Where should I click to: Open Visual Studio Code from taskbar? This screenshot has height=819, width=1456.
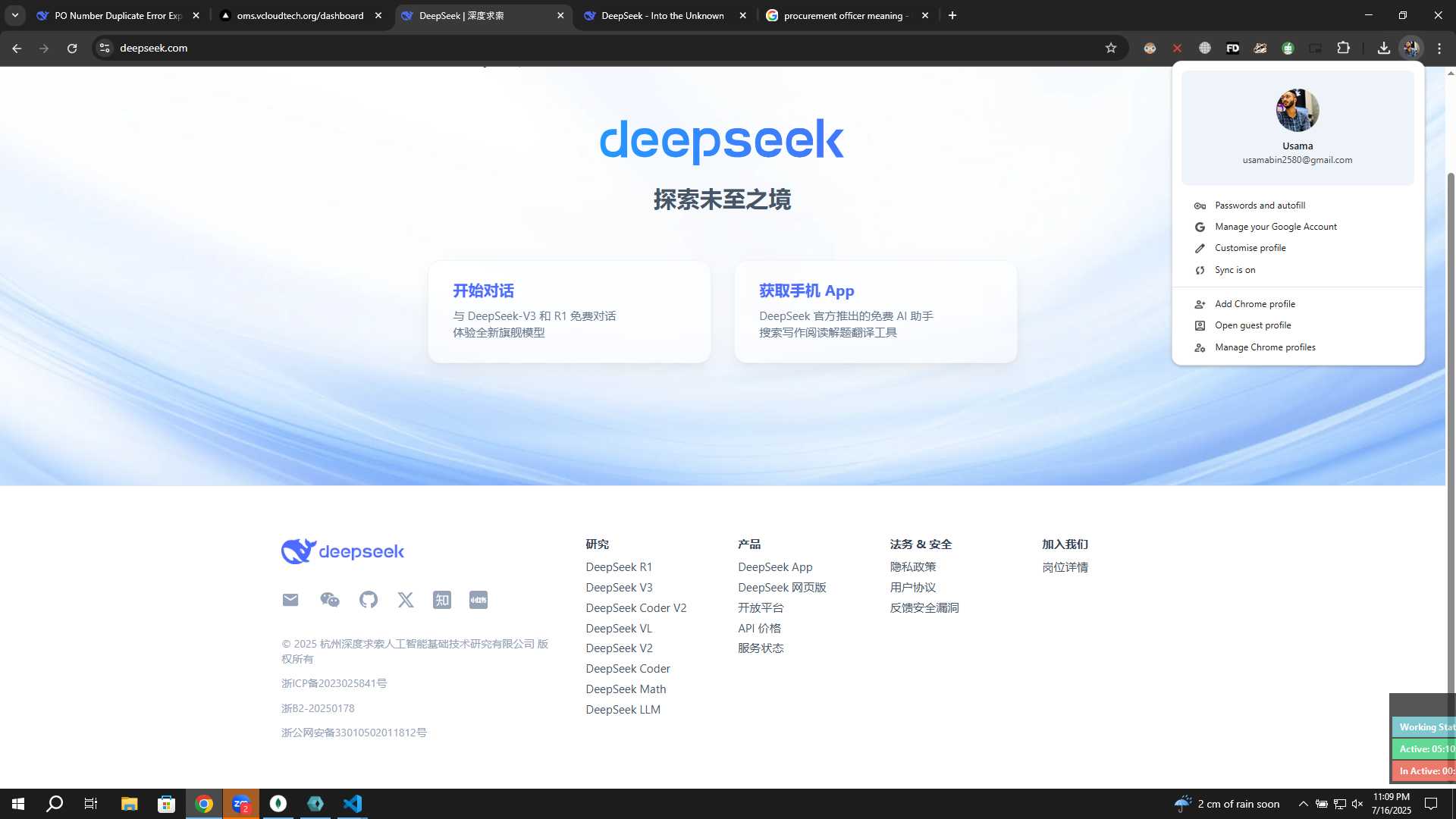[x=353, y=804]
